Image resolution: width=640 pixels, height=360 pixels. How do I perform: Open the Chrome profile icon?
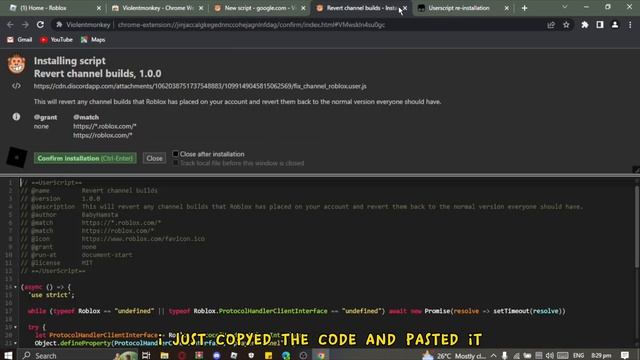(615, 25)
